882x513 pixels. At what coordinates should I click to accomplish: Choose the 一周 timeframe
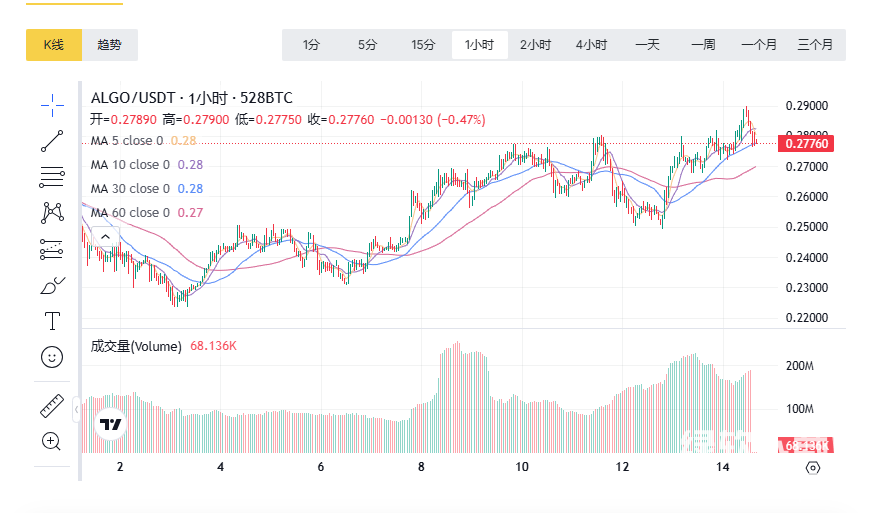pos(703,45)
